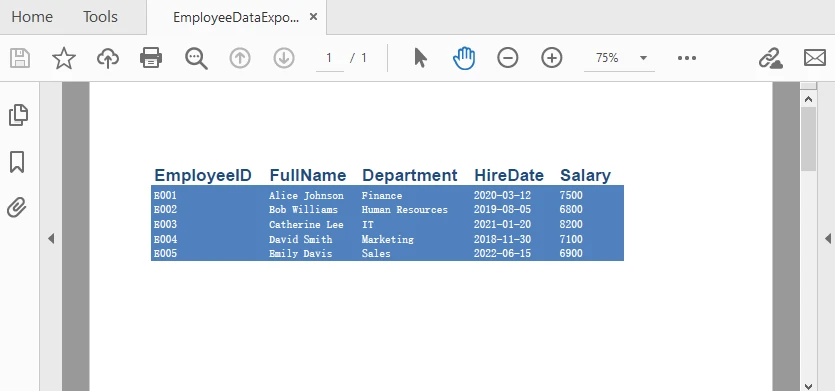Click hire date 2018-11-30
Viewport: 835px width, 391px height.
(x=502, y=239)
